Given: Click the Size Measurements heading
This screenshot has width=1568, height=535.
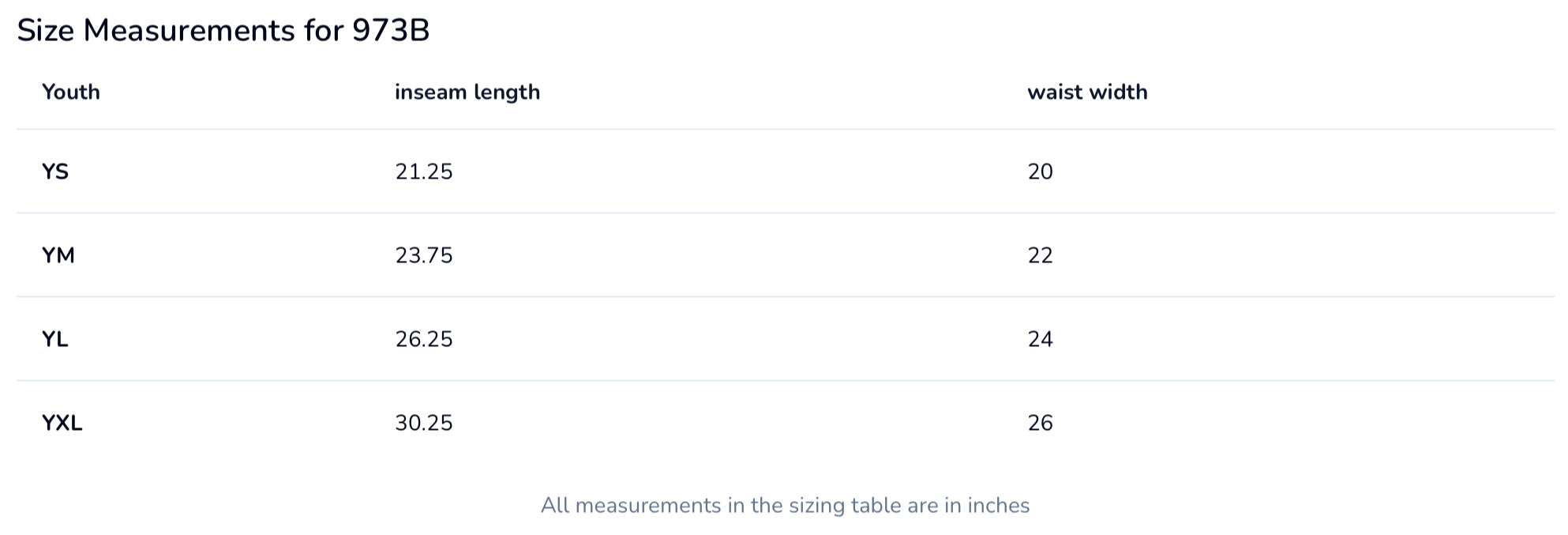Looking at the screenshot, I should [223, 31].
